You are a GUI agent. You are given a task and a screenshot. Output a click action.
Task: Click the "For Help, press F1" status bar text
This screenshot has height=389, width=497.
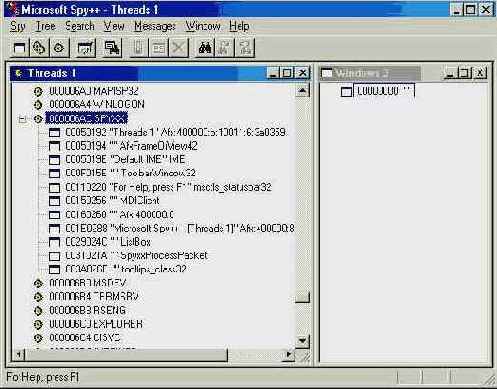(42, 377)
